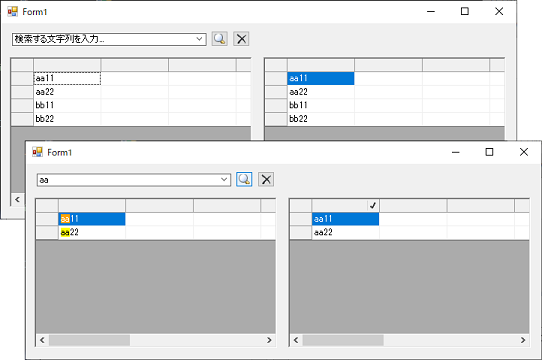
Task: Select cell 'aa22' in front window left grid
Action: [92, 232]
